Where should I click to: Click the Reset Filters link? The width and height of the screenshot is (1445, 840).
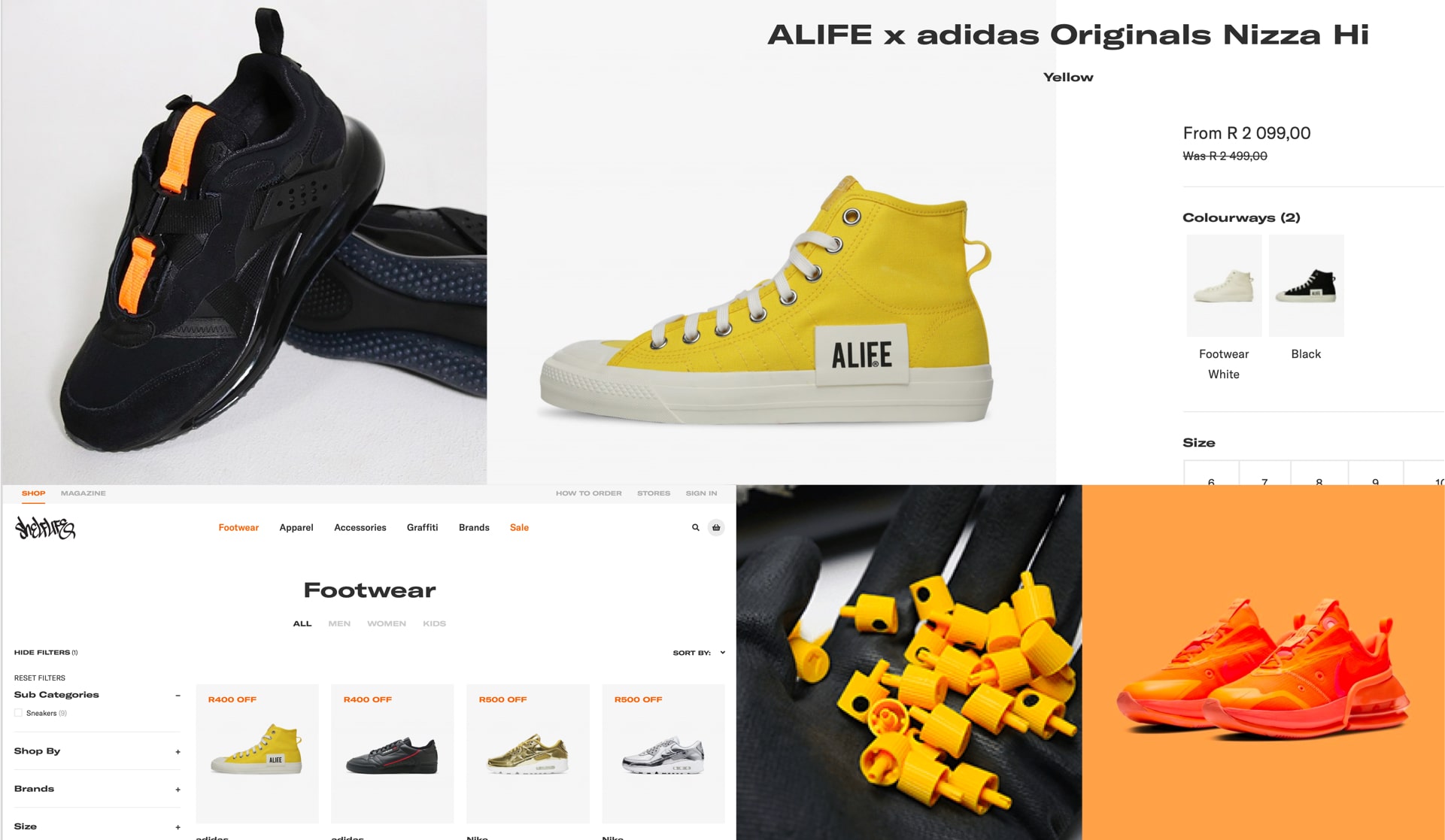click(x=40, y=678)
